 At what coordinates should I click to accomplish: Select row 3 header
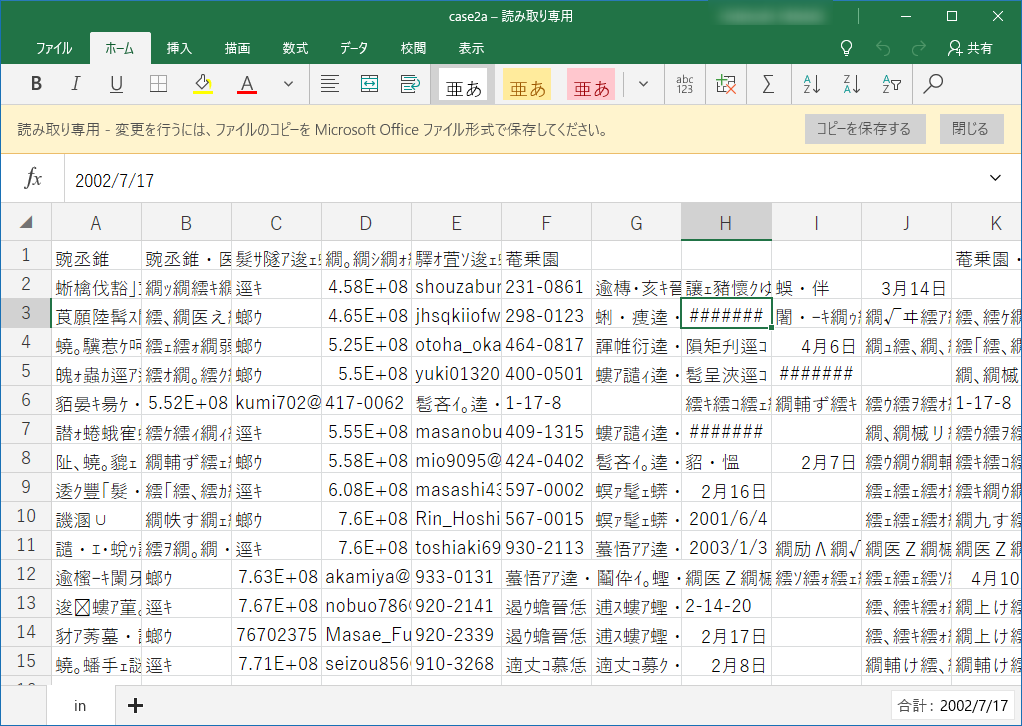(x=26, y=313)
